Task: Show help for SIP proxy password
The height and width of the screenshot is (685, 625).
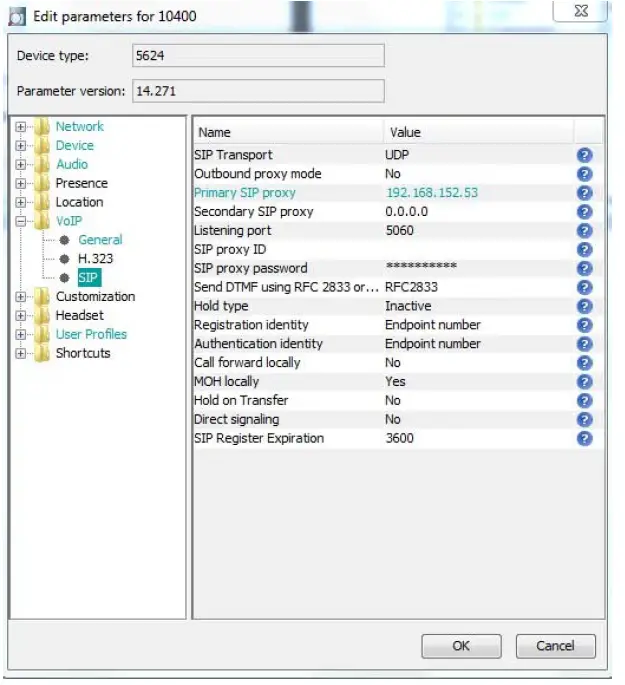Action: click(x=585, y=268)
